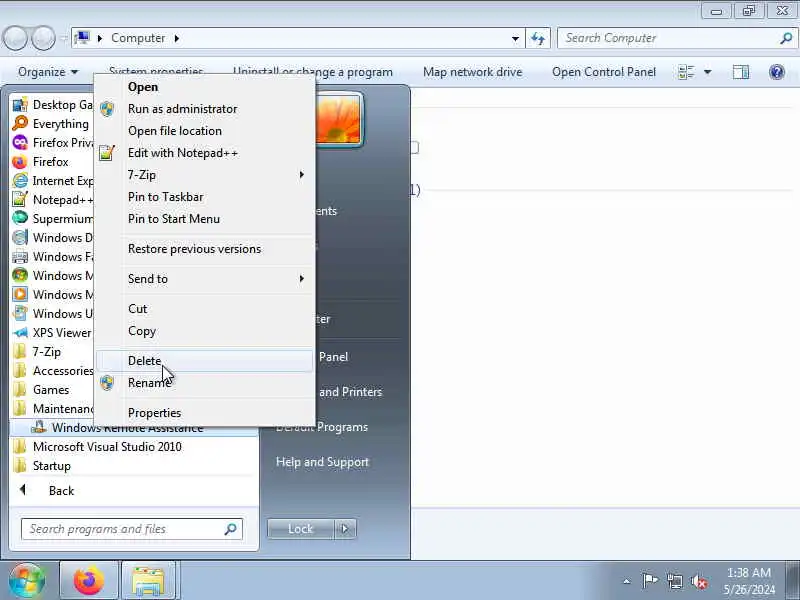Launch the Windows Media Center icon
Image resolution: width=800 pixels, height=600 pixels.
click(x=20, y=276)
